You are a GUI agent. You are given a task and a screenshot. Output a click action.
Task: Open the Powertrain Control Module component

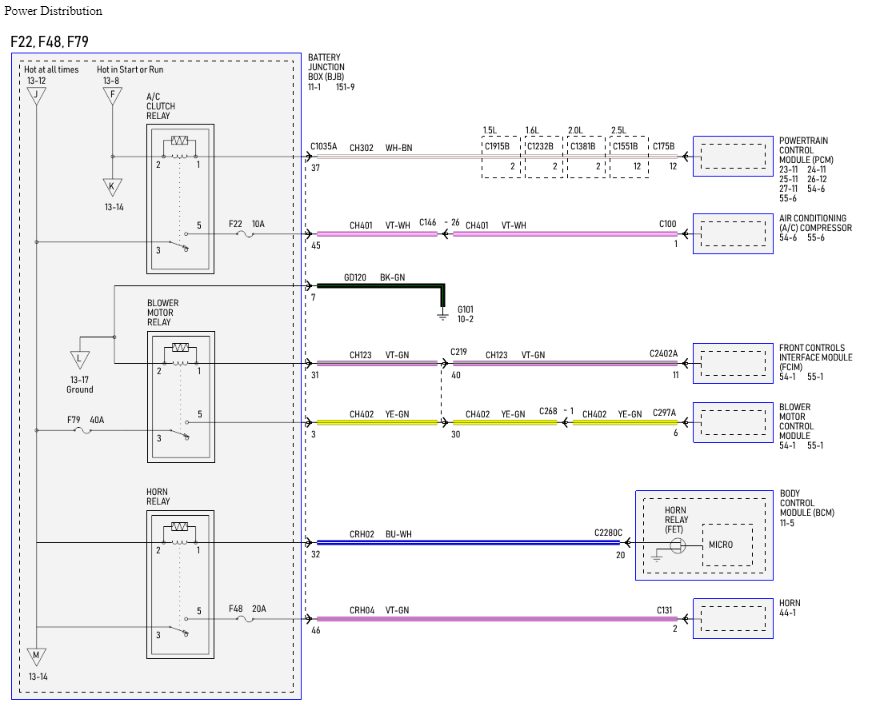733,156
